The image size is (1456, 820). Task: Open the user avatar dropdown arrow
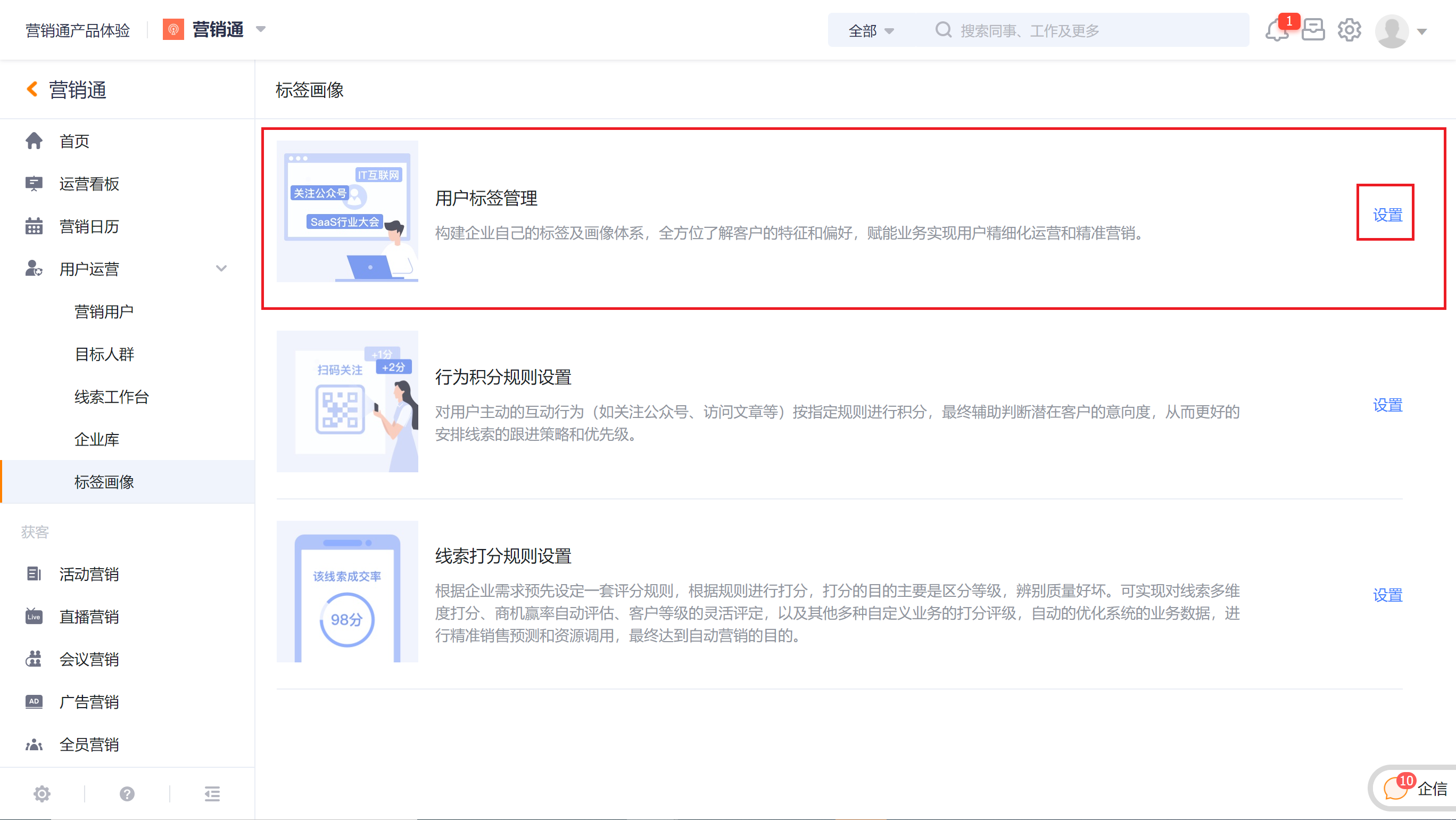[x=1422, y=31]
